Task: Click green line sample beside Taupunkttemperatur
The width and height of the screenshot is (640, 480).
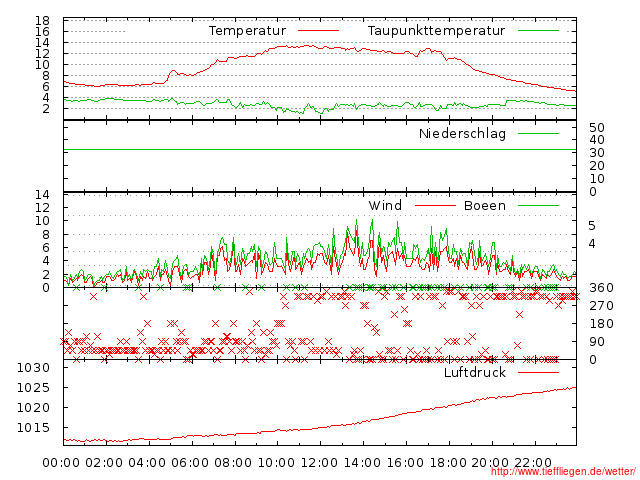Action: point(538,31)
